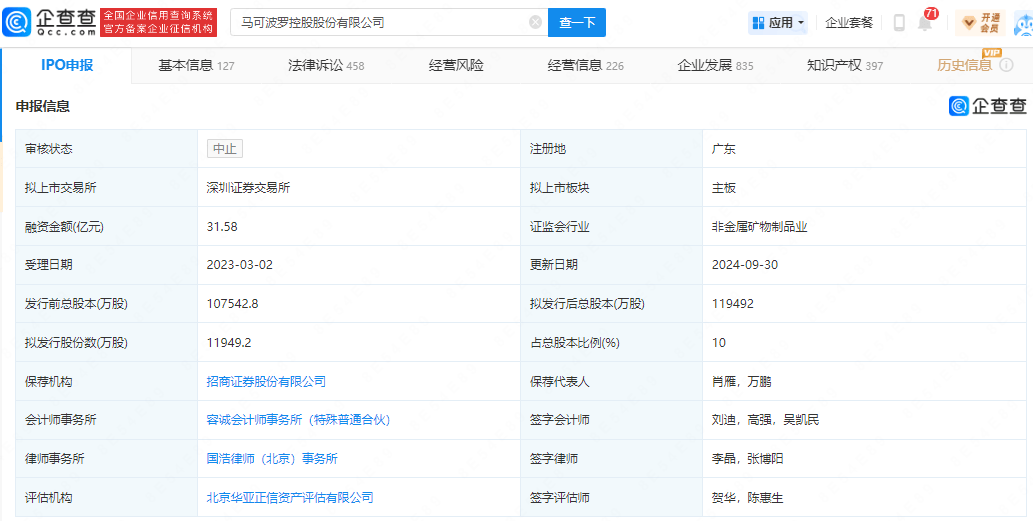Select the 广东 registration place value
Image resolution: width=1033 pixels, height=521 pixels.
[723, 149]
